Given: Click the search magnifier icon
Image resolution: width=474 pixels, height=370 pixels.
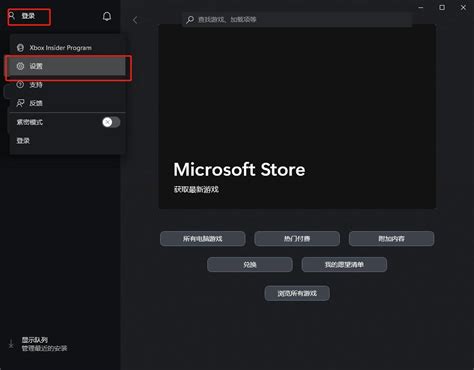Looking at the screenshot, I should (190, 20).
